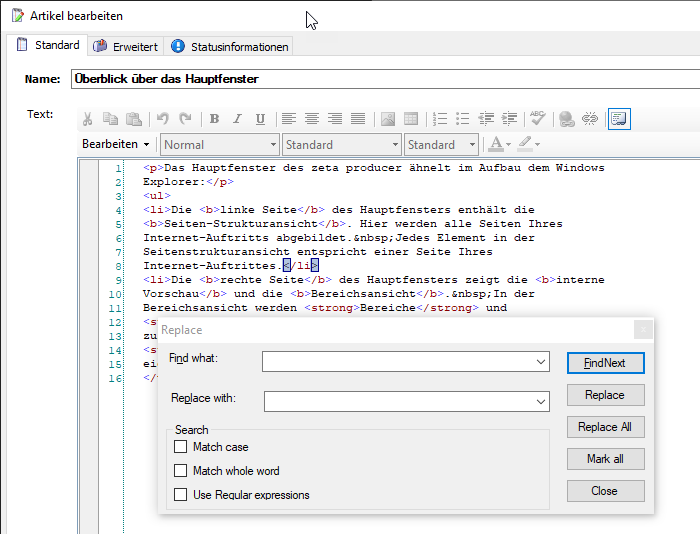The height and width of the screenshot is (534, 700).
Task: Align text right icon
Action: (x=335, y=119)
